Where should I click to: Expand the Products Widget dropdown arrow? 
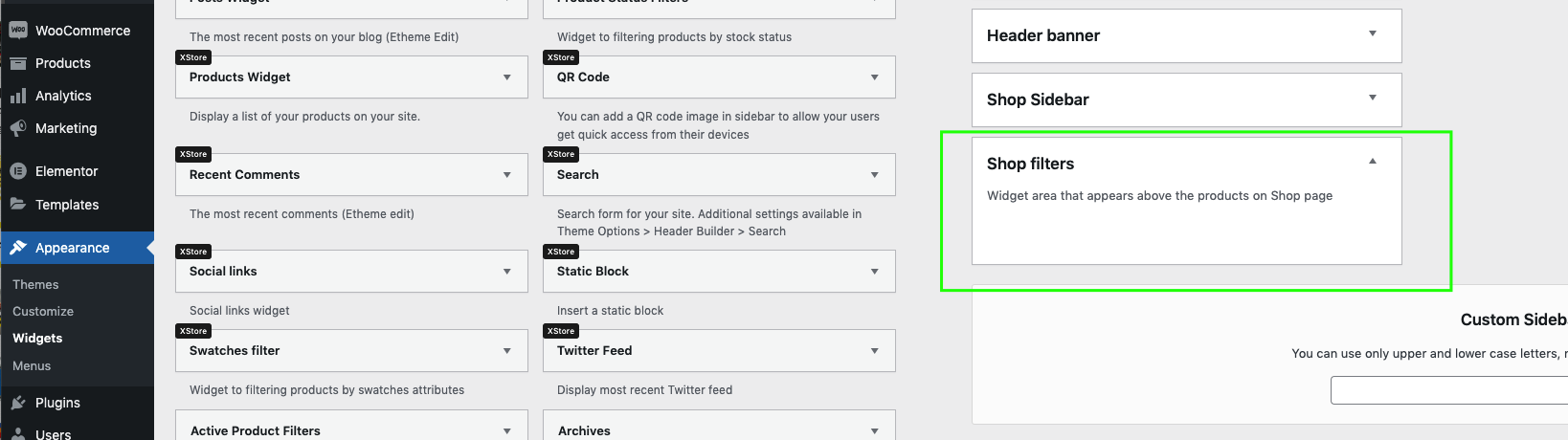pyautogui.click(x=507, y=77)
